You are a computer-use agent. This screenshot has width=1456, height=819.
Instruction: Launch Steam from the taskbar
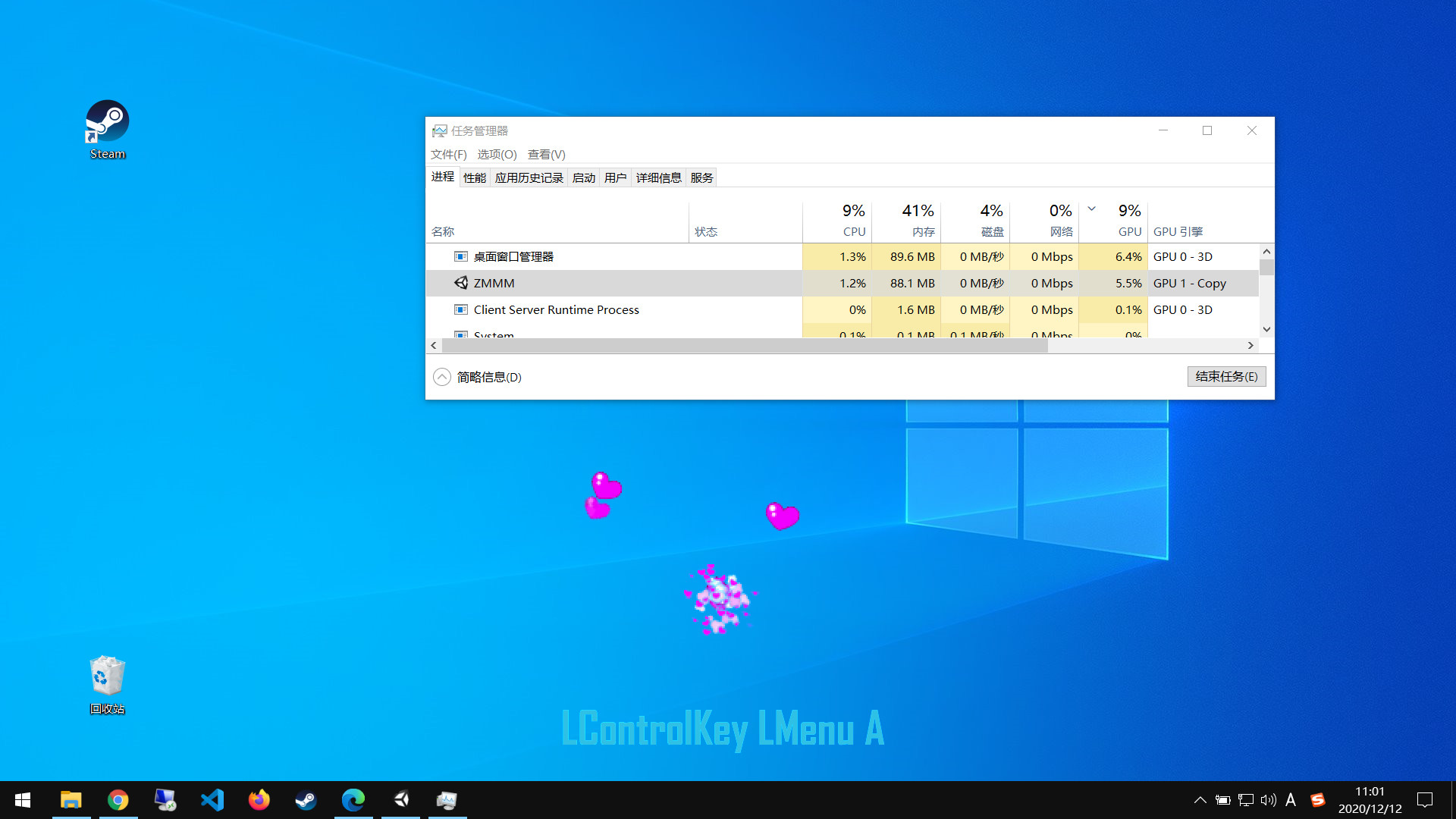click(x=306, y=799)
